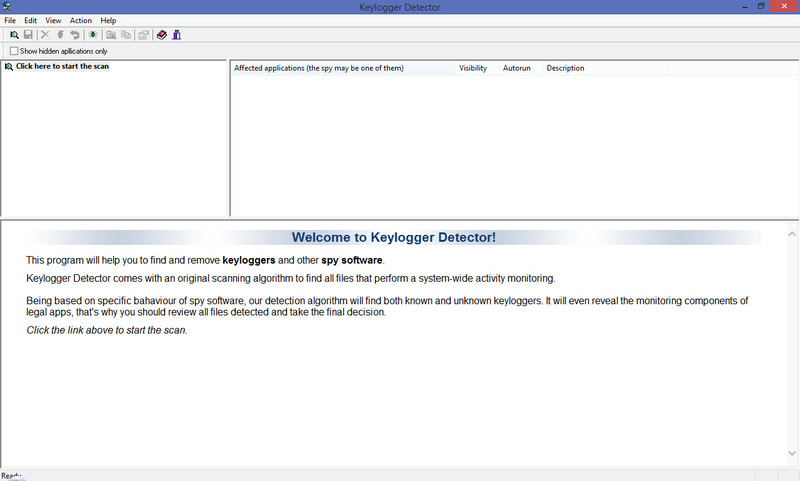Image resolution: width=800 pixels, height=481 pixels.
Task: Click the Keylogger Detector title bar app icon
Action: (7, 7)
